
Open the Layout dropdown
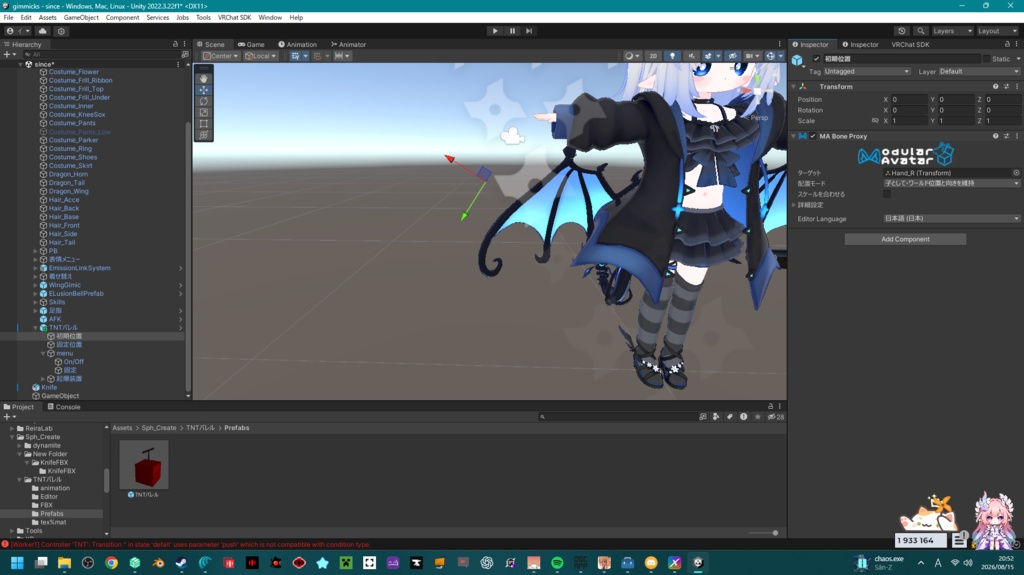(x=997, y=31)
